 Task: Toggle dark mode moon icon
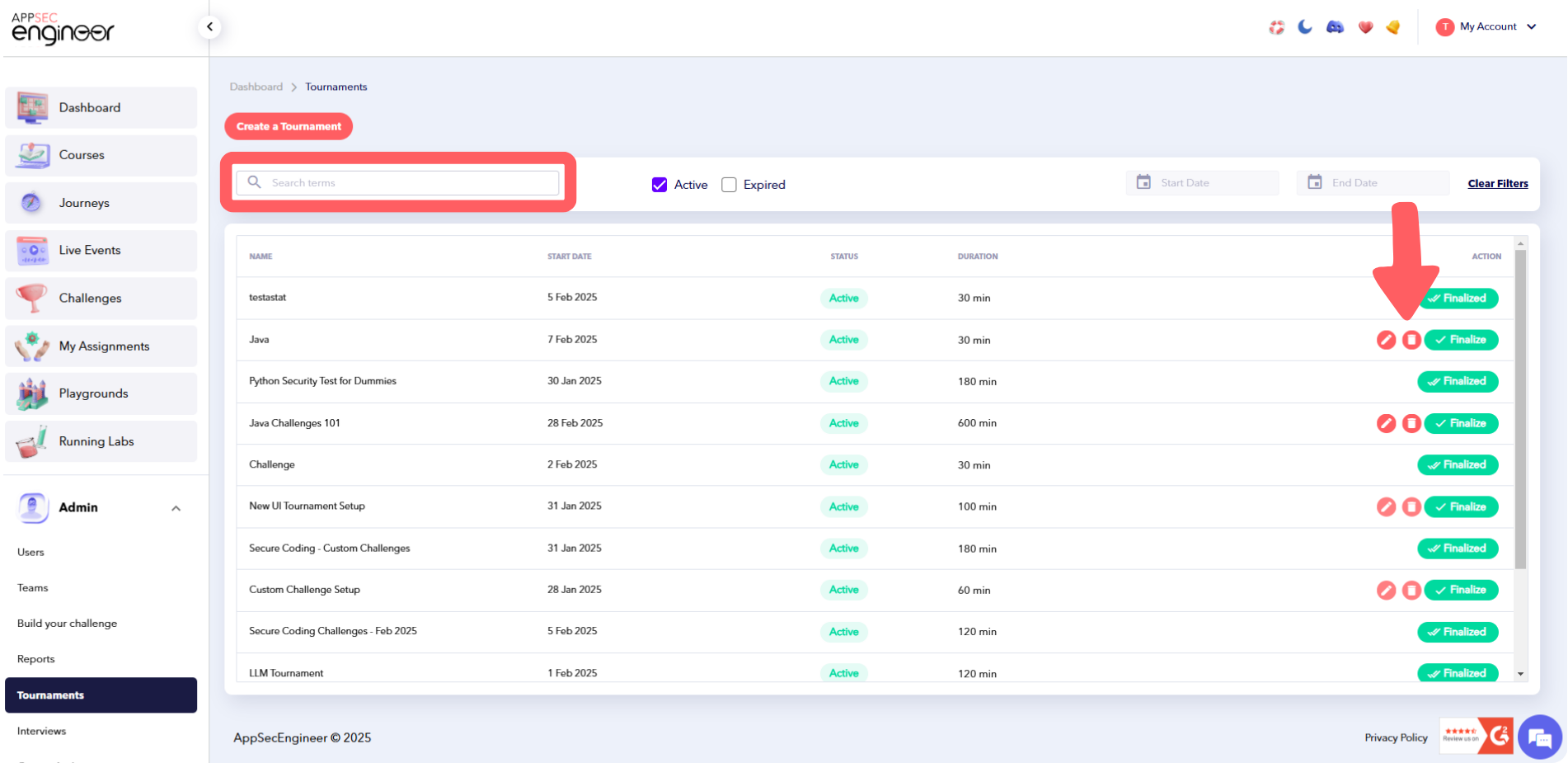pyautogui.click(x=1305, y=27)
